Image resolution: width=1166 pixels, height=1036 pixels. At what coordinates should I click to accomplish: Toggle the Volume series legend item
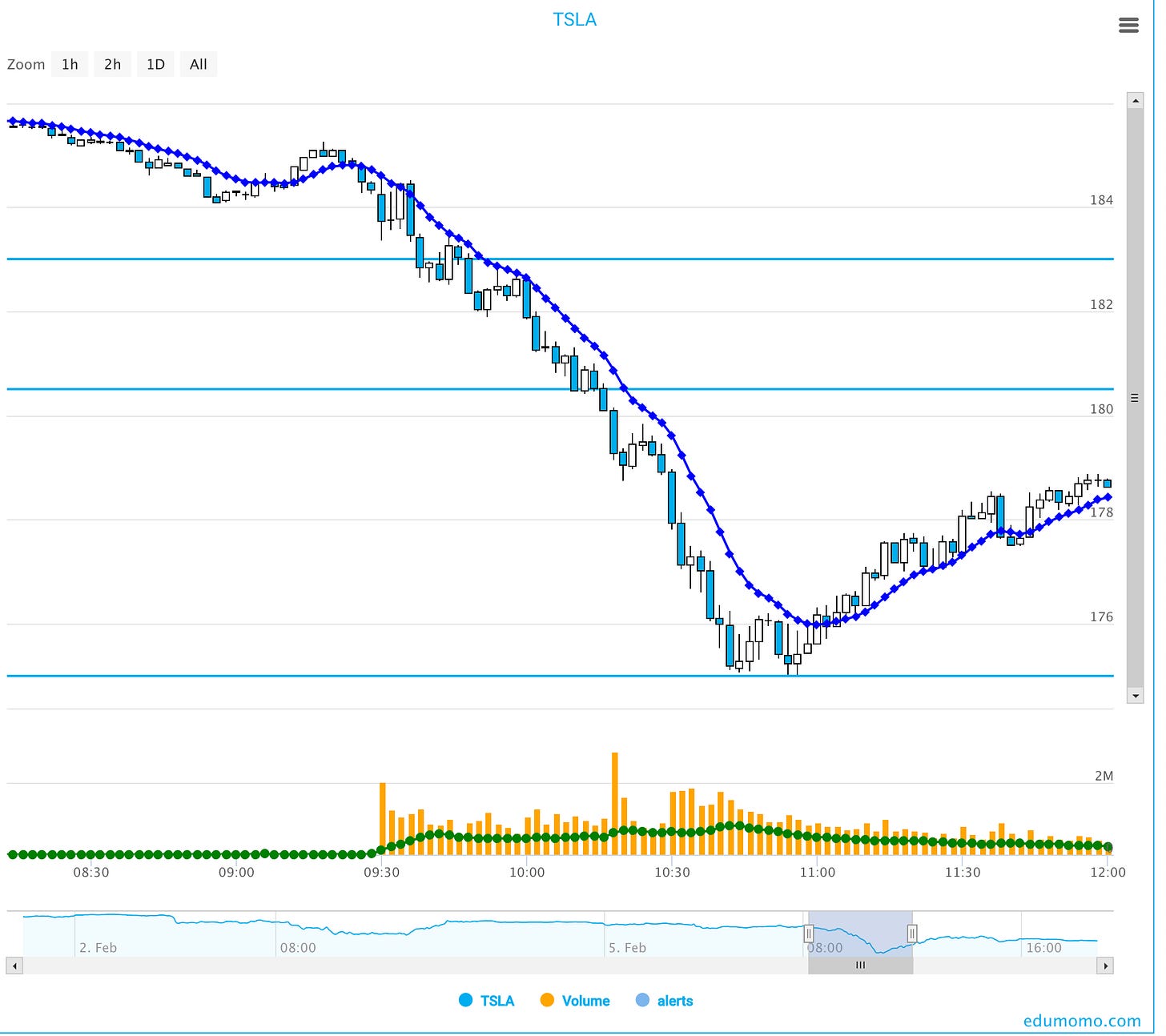click(x=575, y=1001)
